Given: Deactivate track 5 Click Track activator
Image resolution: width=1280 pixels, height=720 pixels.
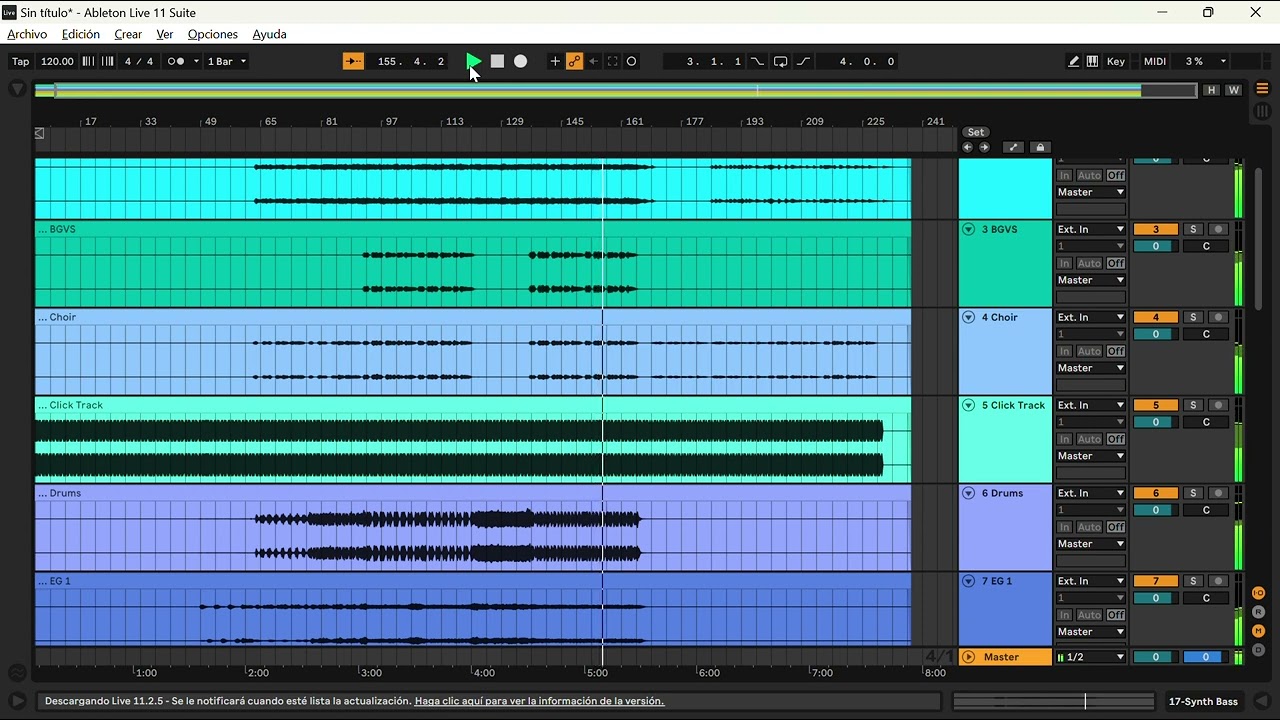Looking at the screenshot, I should coord(1156,405).
